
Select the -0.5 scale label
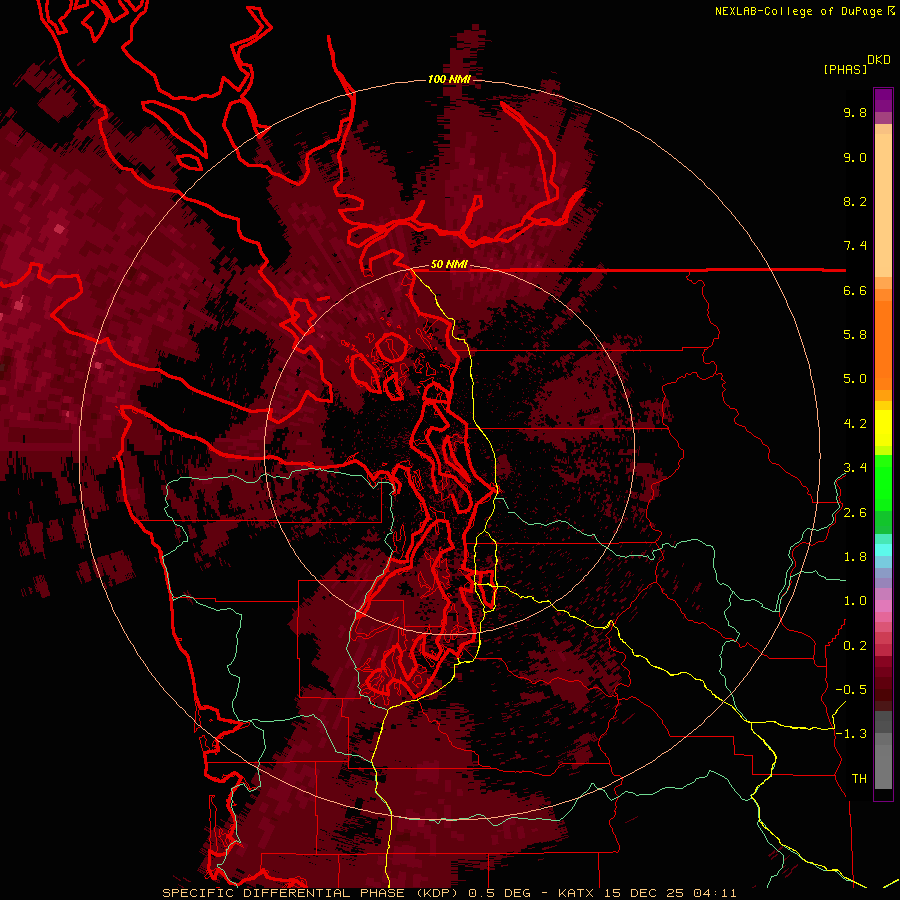(851, 690)
